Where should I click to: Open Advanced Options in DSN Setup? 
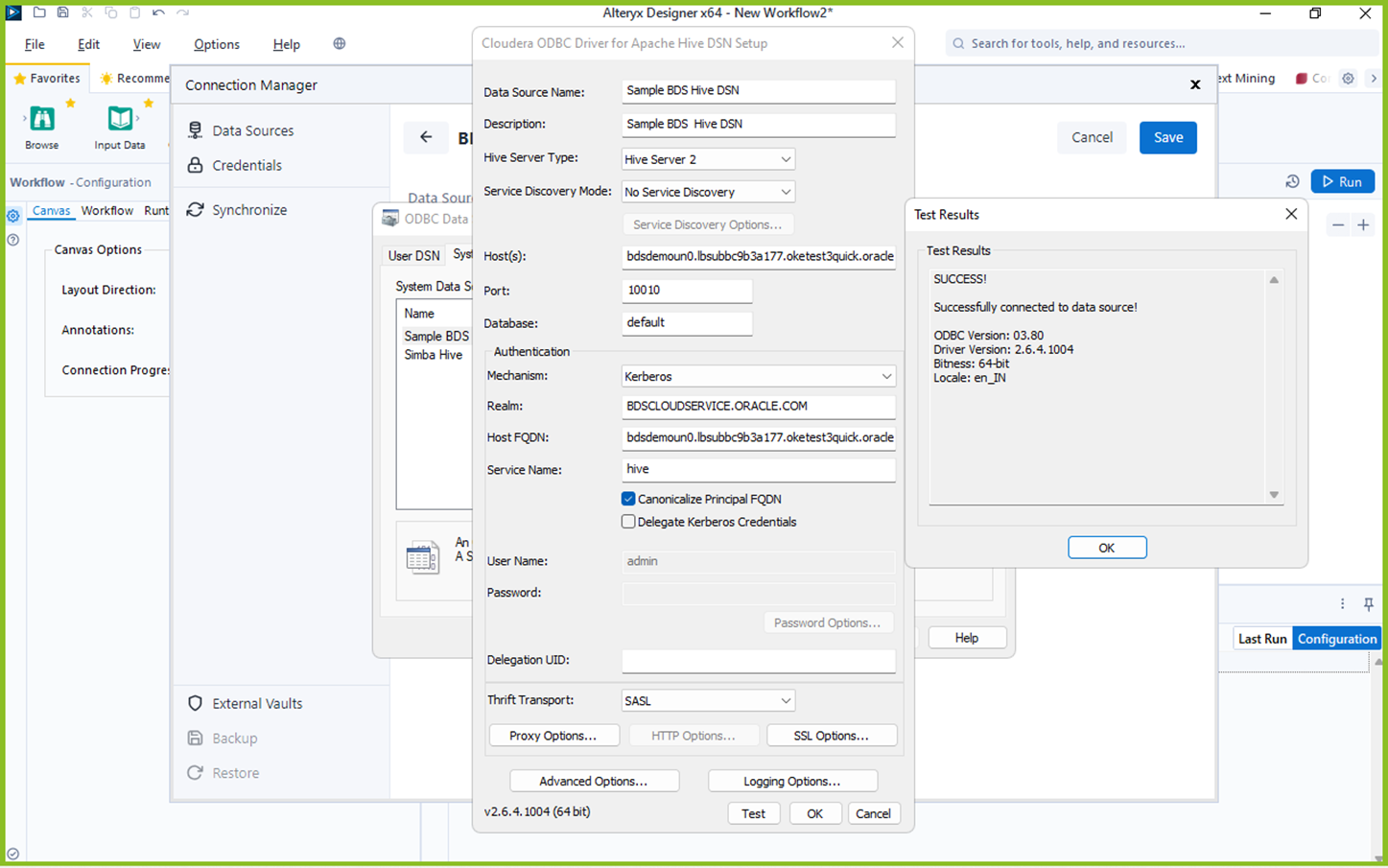(595, 781)
